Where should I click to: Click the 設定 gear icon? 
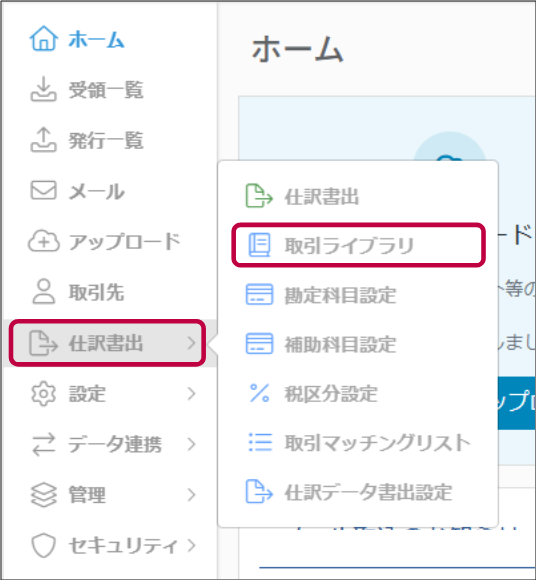tap(44, 394)
